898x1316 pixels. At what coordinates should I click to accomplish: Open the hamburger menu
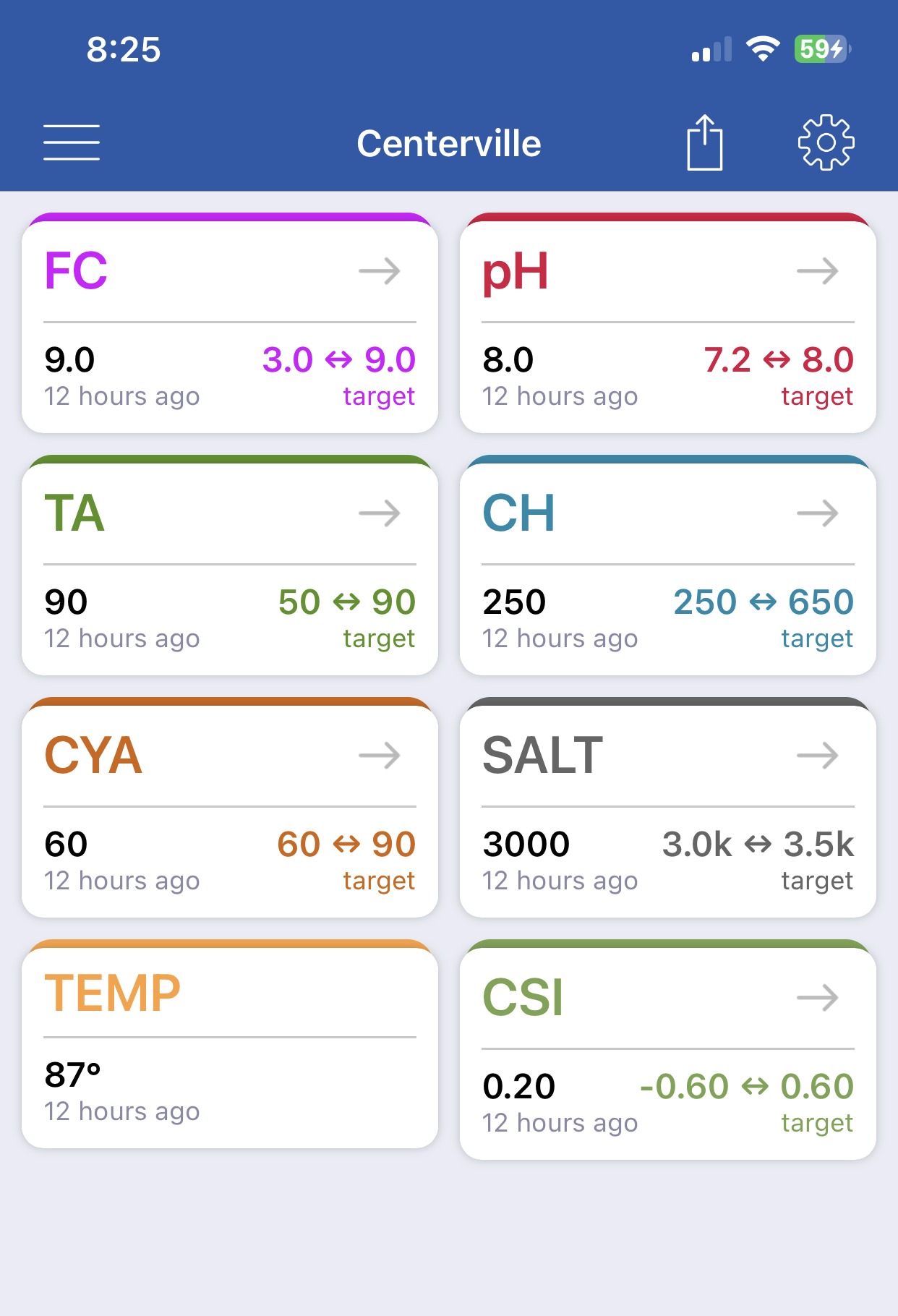pos(71,142)
